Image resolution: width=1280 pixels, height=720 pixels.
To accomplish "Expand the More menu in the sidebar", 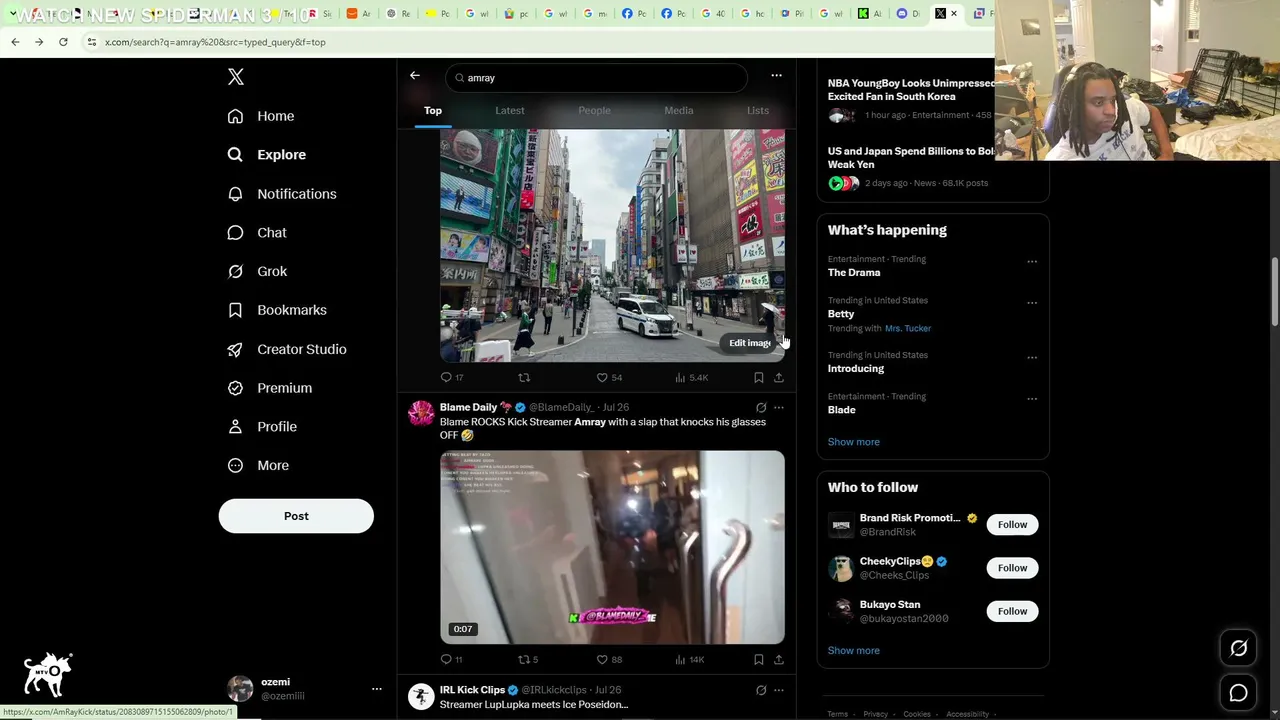I will (258, 466).
